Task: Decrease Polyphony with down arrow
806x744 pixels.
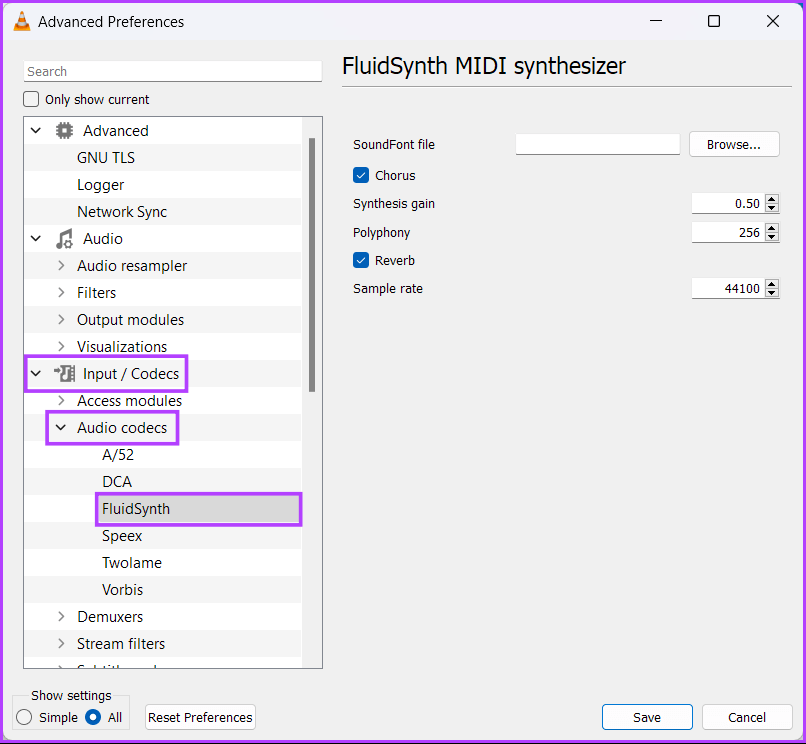Action: [x=772, y=237]
